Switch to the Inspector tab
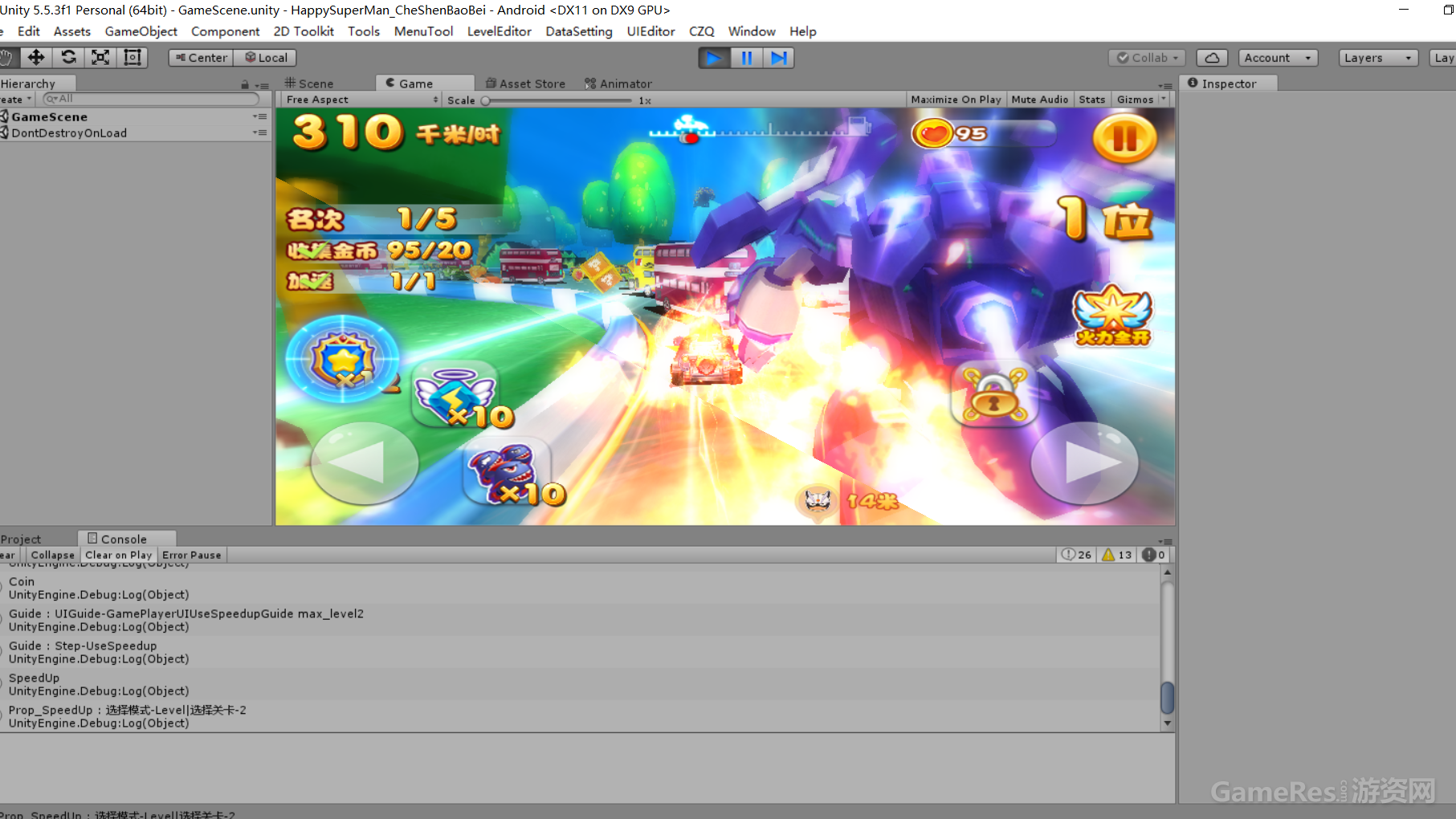Image resolution: width=1456 pixels, height=819 pixels. tap(1229, 84)
